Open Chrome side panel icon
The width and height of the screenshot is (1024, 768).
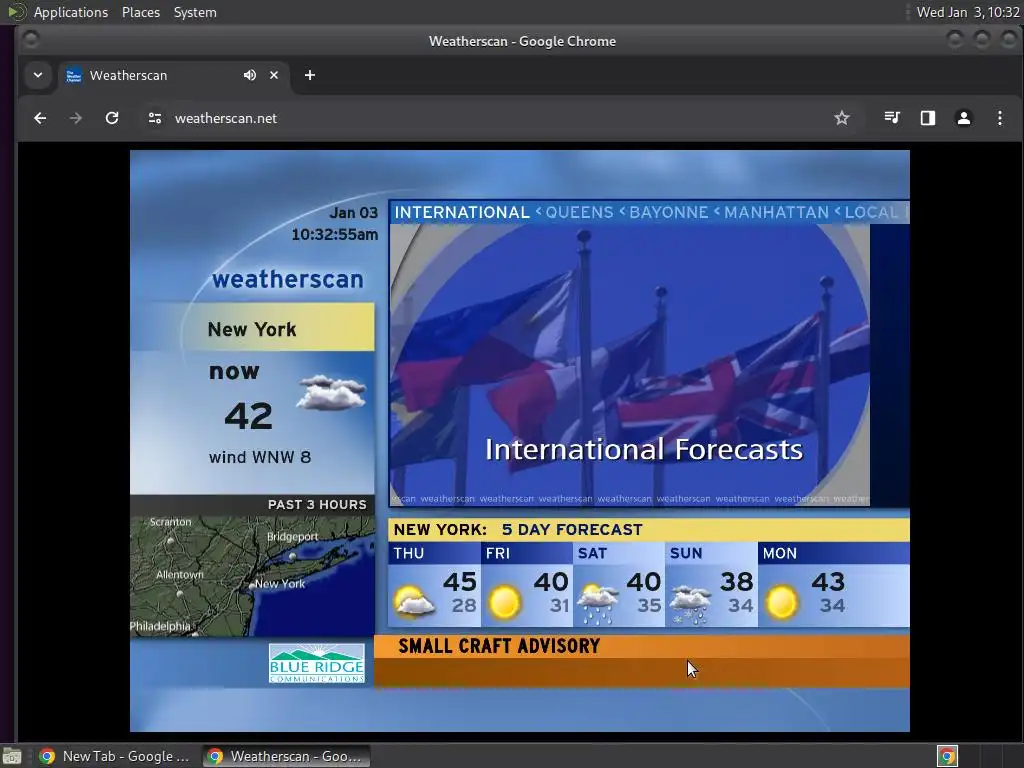click(928, 118)
